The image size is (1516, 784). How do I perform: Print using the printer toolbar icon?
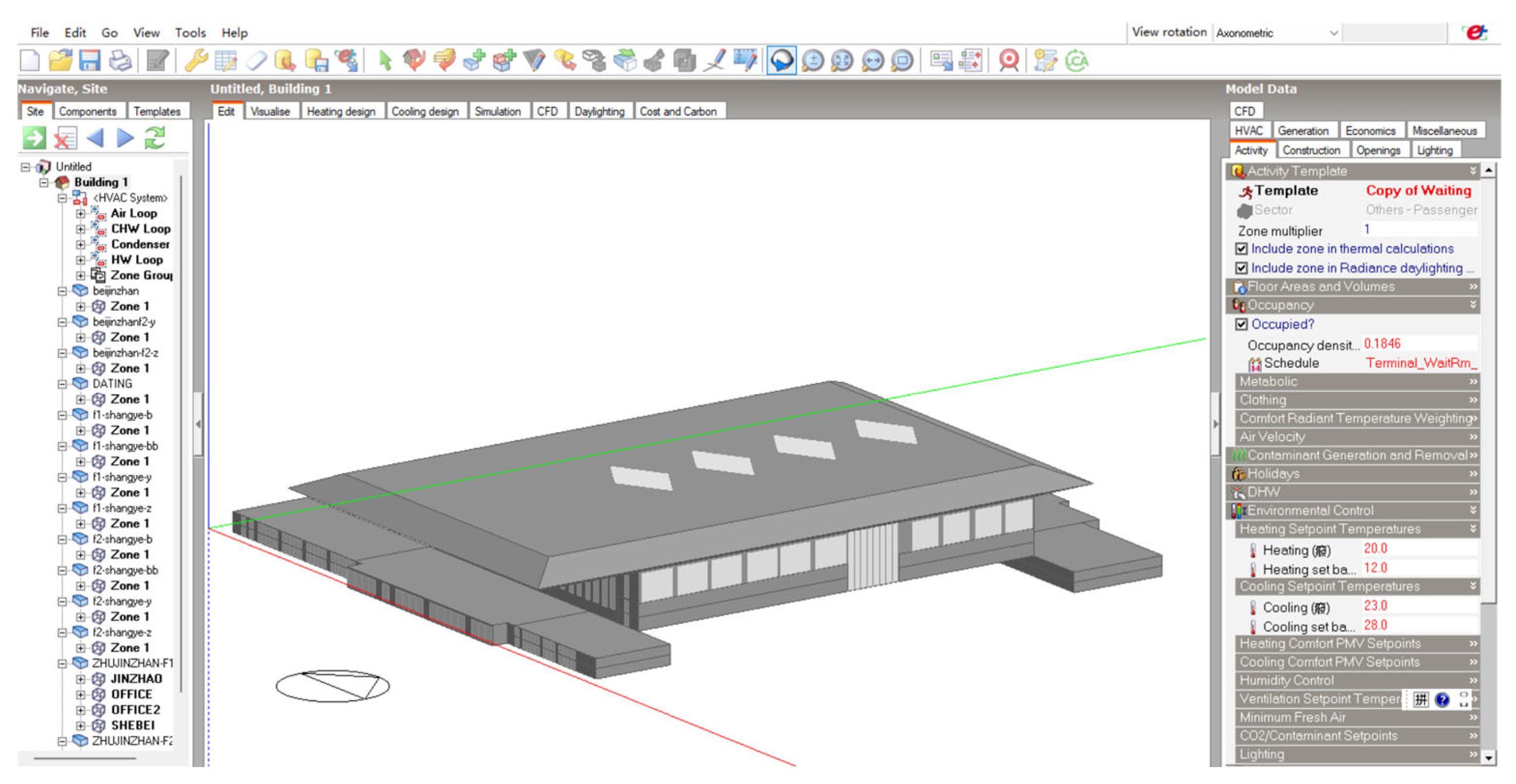coord(121,61)
